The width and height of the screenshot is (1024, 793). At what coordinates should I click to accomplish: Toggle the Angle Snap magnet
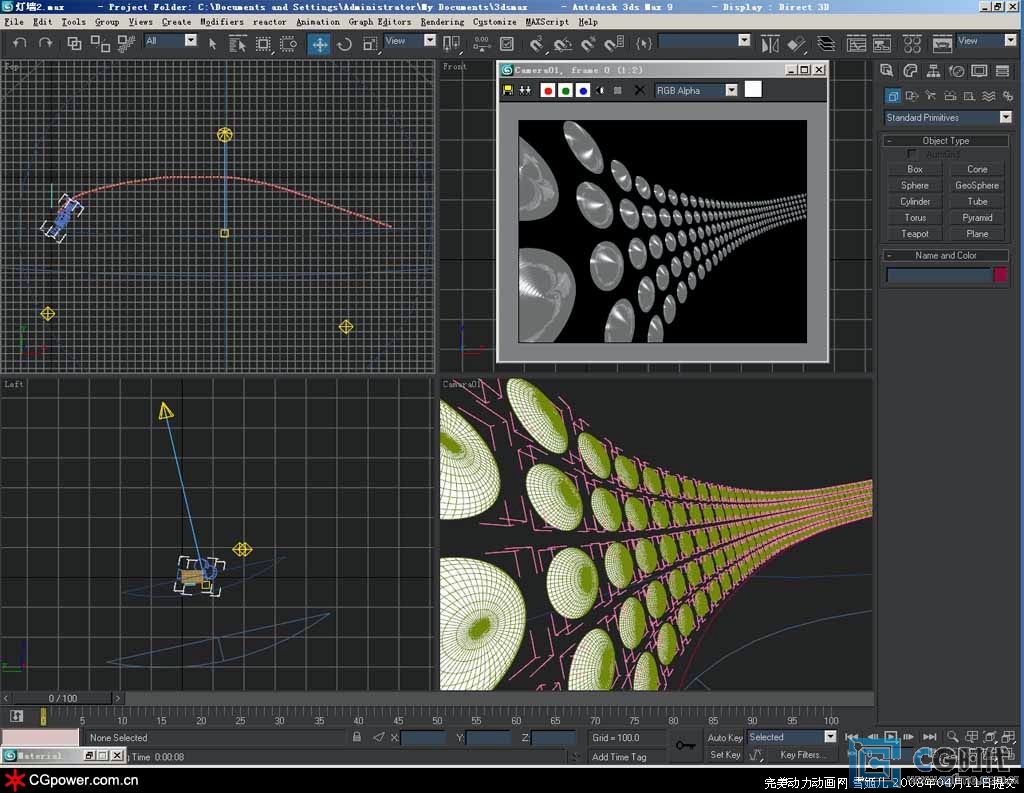[562, 44]
